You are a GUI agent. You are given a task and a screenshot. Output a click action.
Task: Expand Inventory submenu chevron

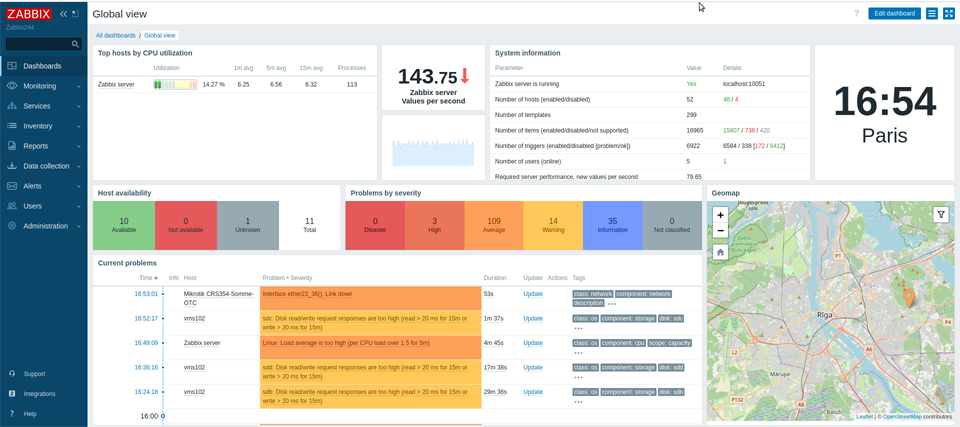(79, 126)
